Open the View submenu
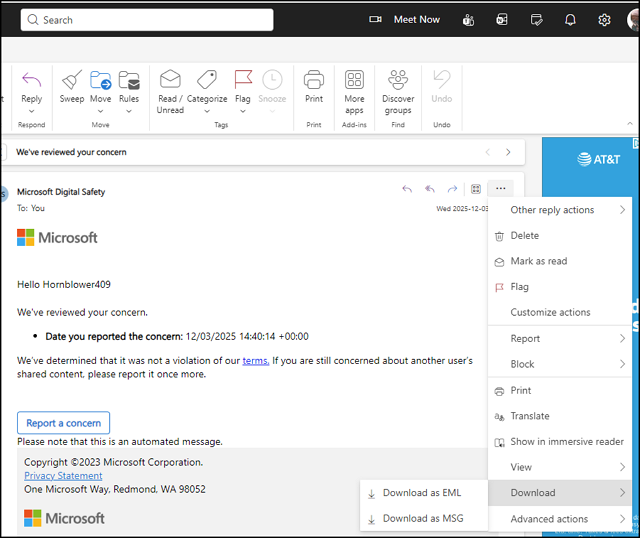This screenshot has height=538, width=640. [x=560, y=467]
